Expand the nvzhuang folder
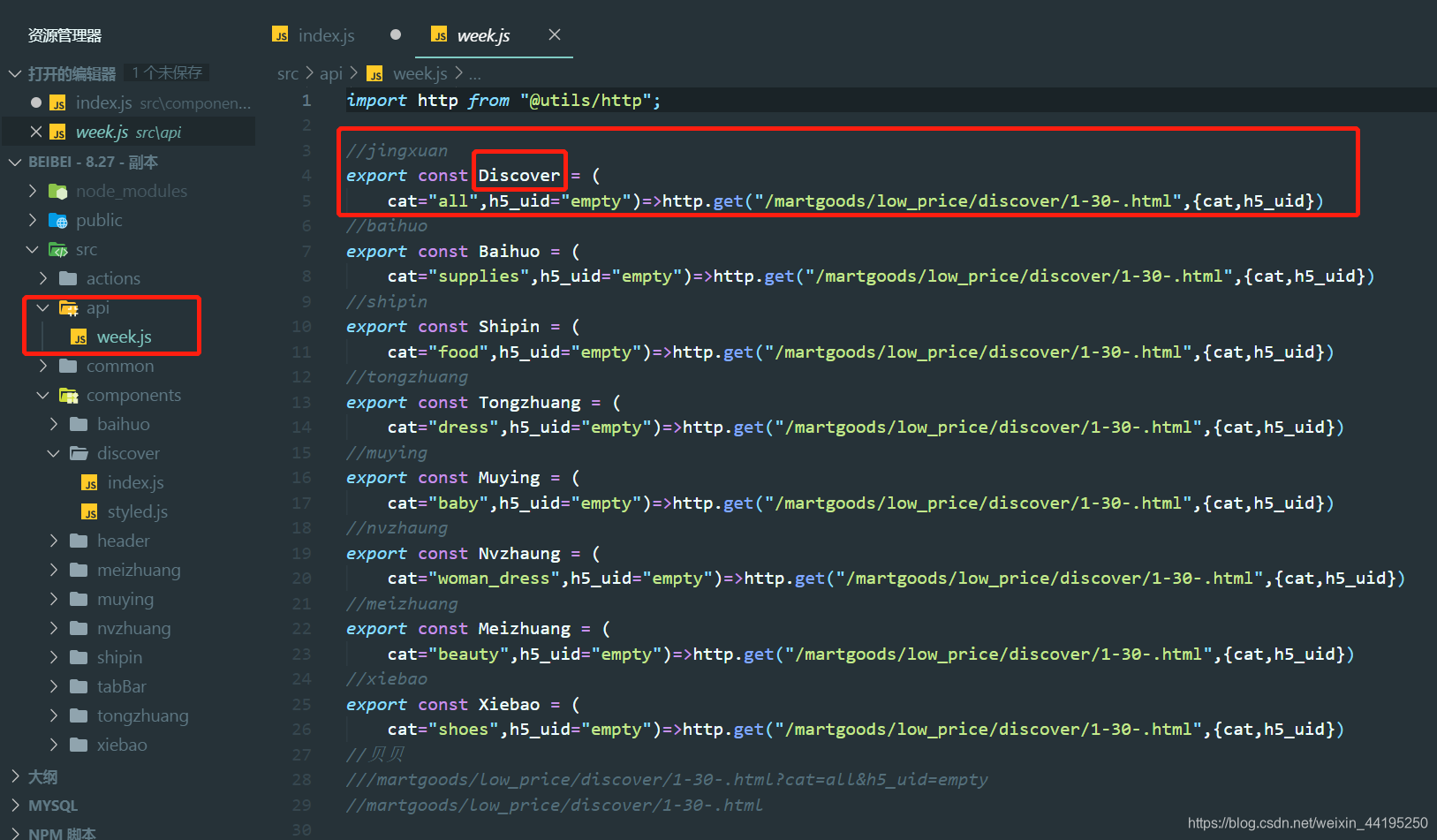 tap(54, 628)
